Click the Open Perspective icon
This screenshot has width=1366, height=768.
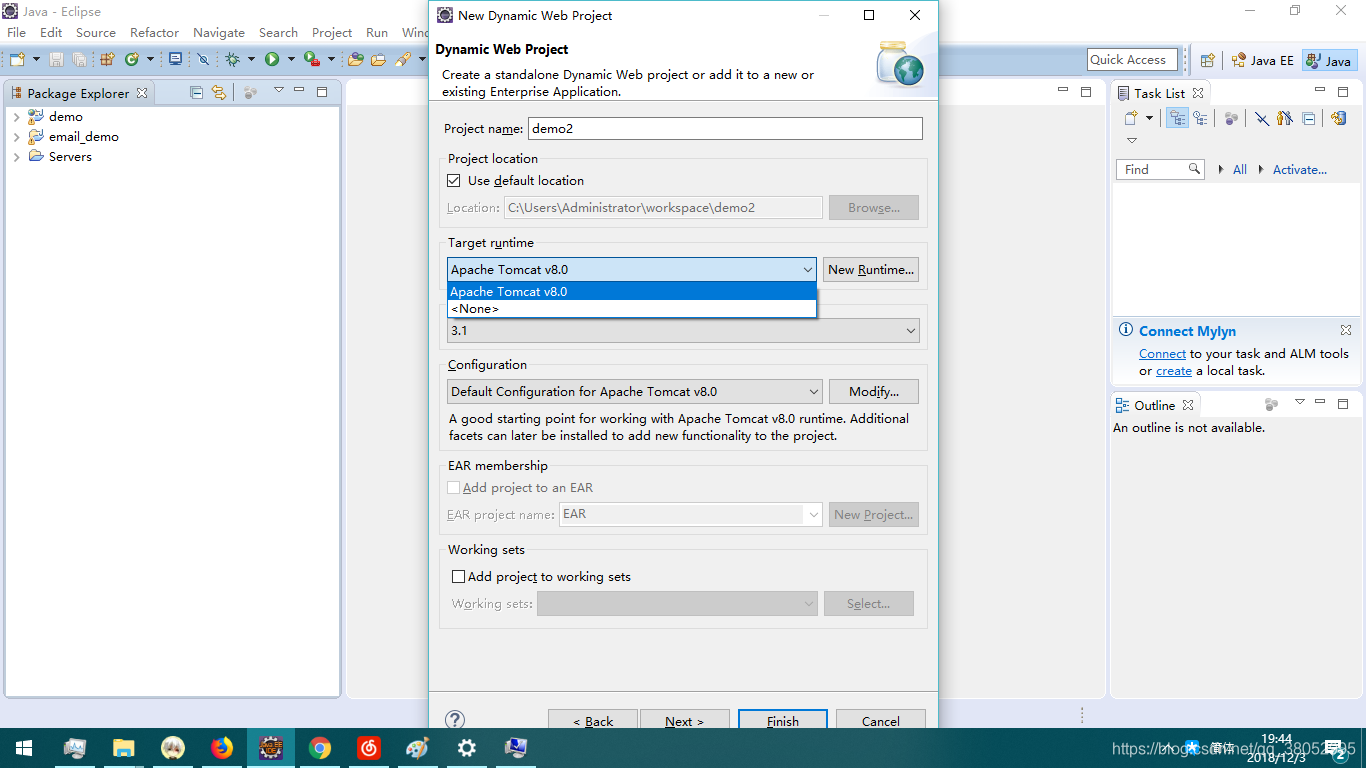click(x=1207, y=60)
